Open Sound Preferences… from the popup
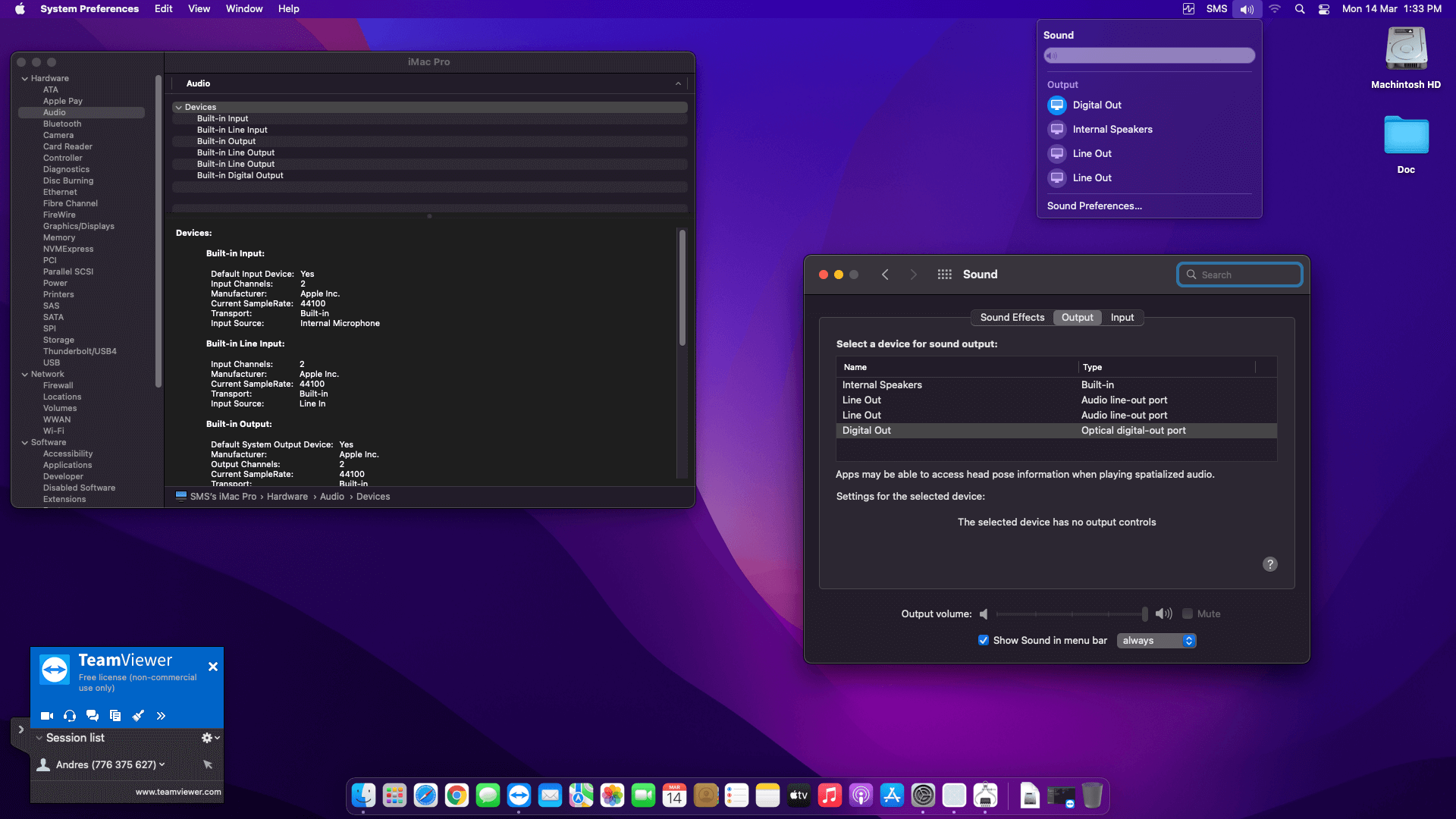Viewport: 1456px width, 819px height. [x=1094, y=206]
